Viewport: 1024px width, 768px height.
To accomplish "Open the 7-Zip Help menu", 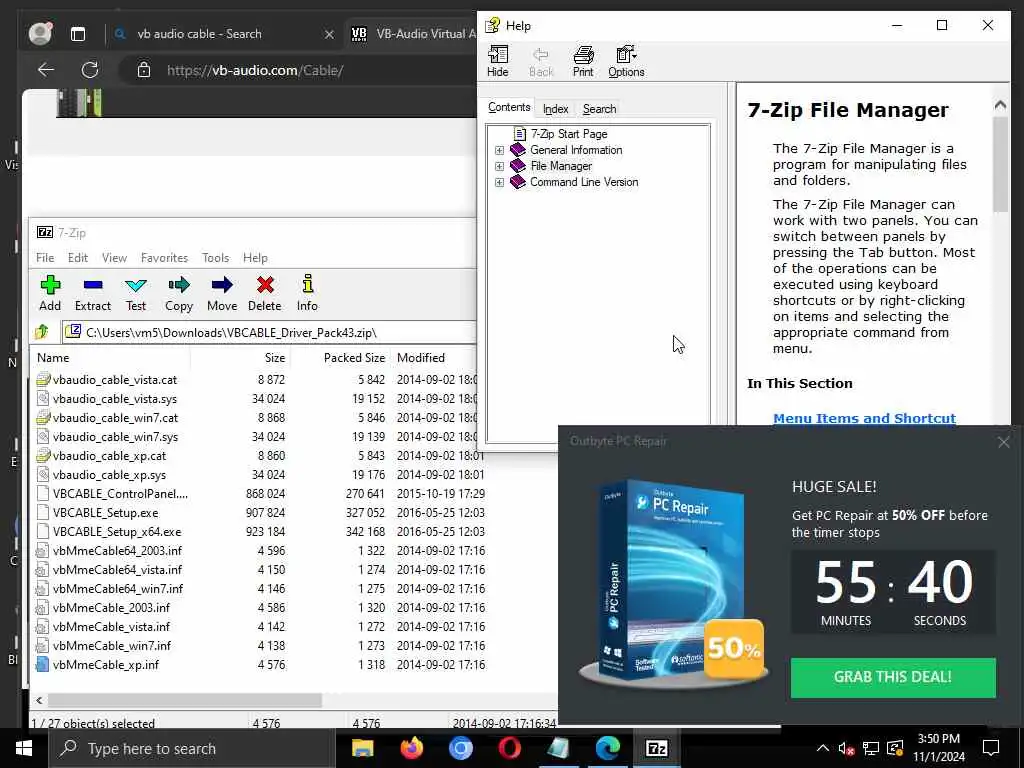I will tap(255, 258).
